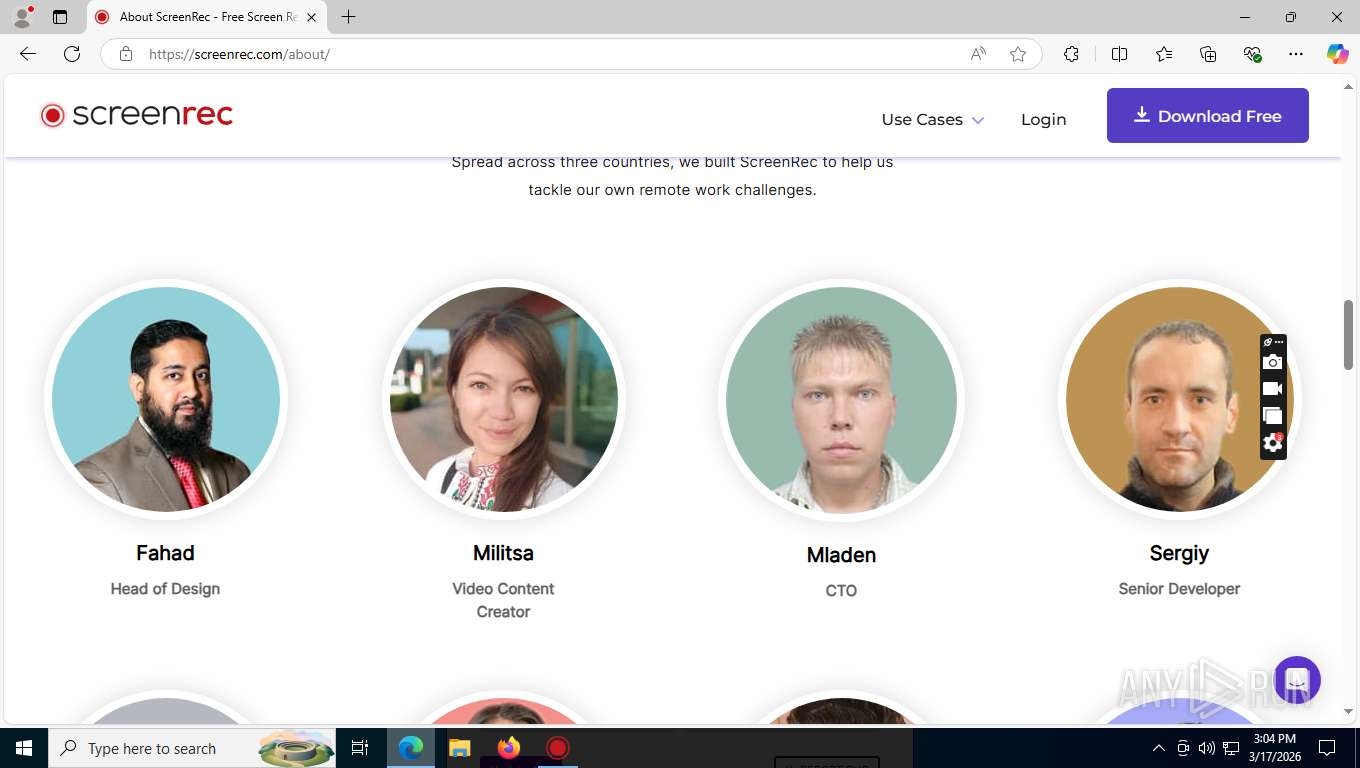Screen dimensions: 1360x768
Task: Click the taskbar search box
Action: [x=193, y=748]
